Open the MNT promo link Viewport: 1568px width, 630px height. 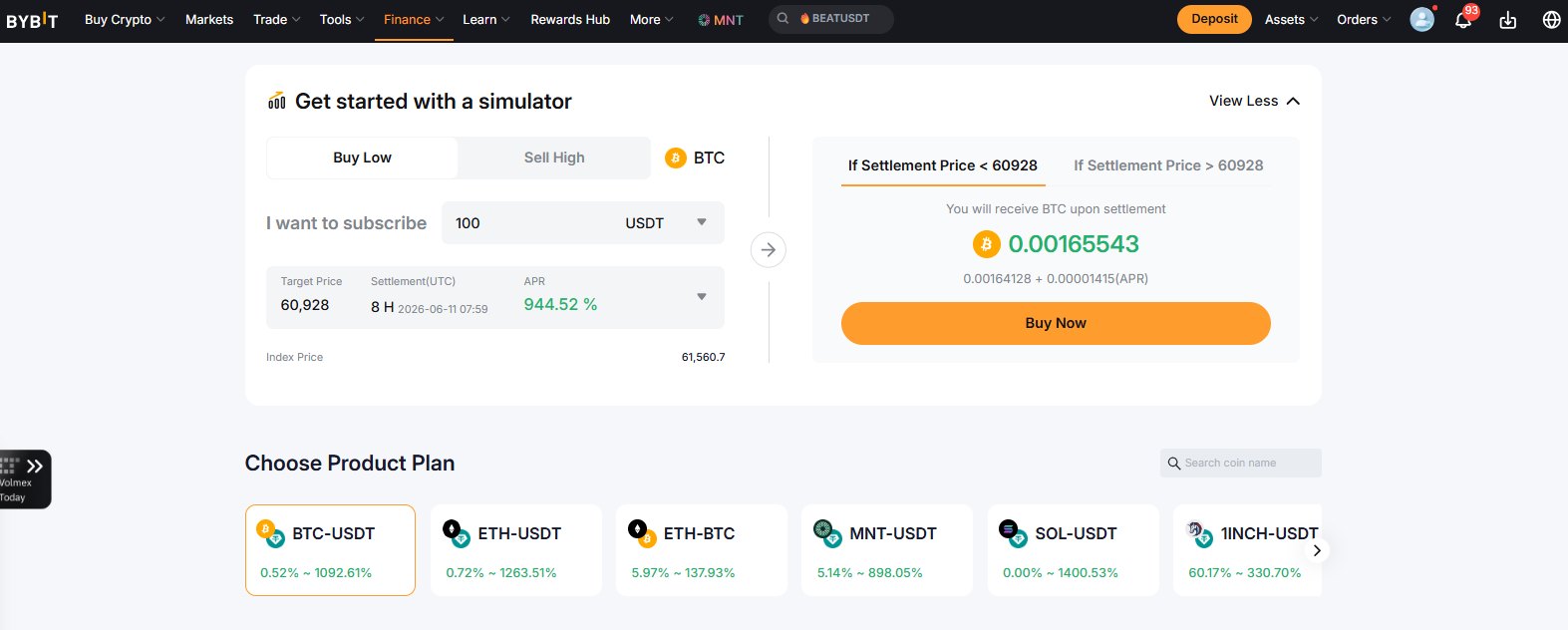click(x=721, y=19)
